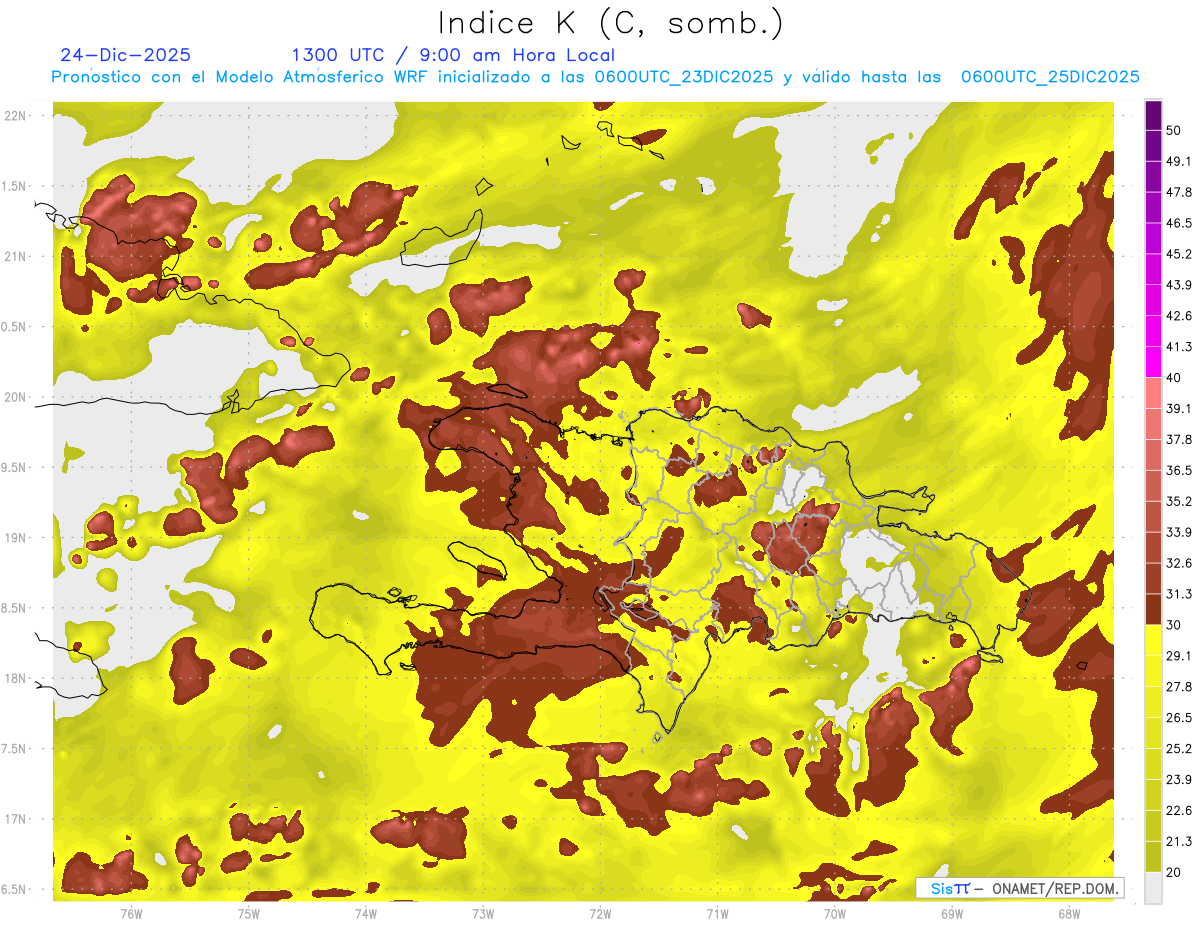This screenshot has width=1200, height=927.
Task: Click legend value "39.1"
Action: (x=1179, y=408)
